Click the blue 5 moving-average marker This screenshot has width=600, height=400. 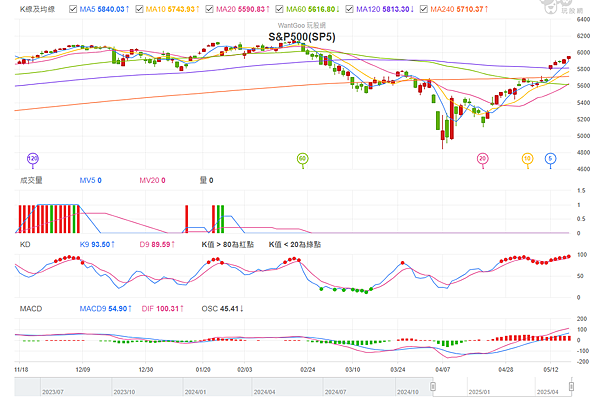pos(550,159)
